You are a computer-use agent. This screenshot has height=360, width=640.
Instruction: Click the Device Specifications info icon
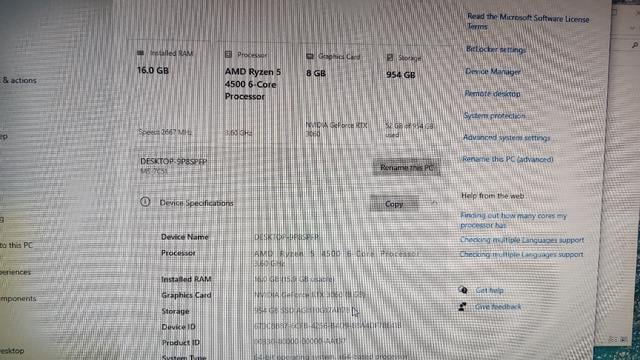click(x=145, y=202)
